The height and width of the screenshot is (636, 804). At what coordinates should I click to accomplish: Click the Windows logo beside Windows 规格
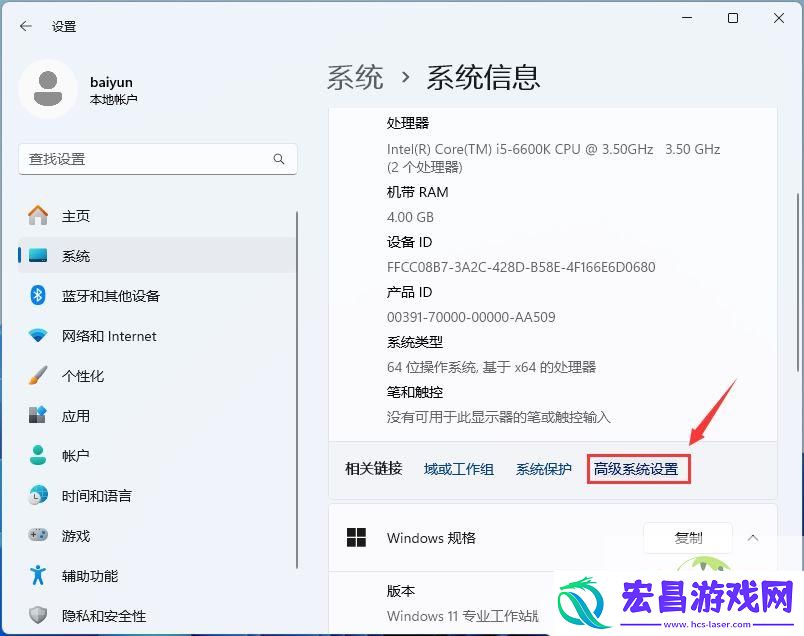click(x=356, y=538)
